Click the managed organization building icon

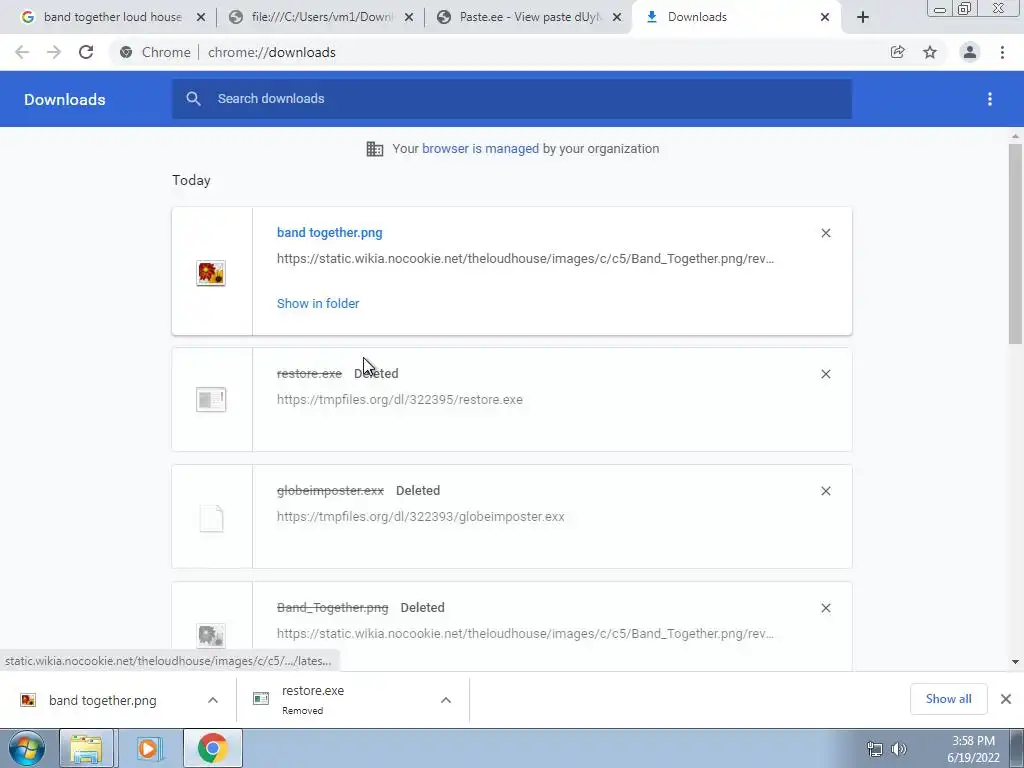coord(375,149)
